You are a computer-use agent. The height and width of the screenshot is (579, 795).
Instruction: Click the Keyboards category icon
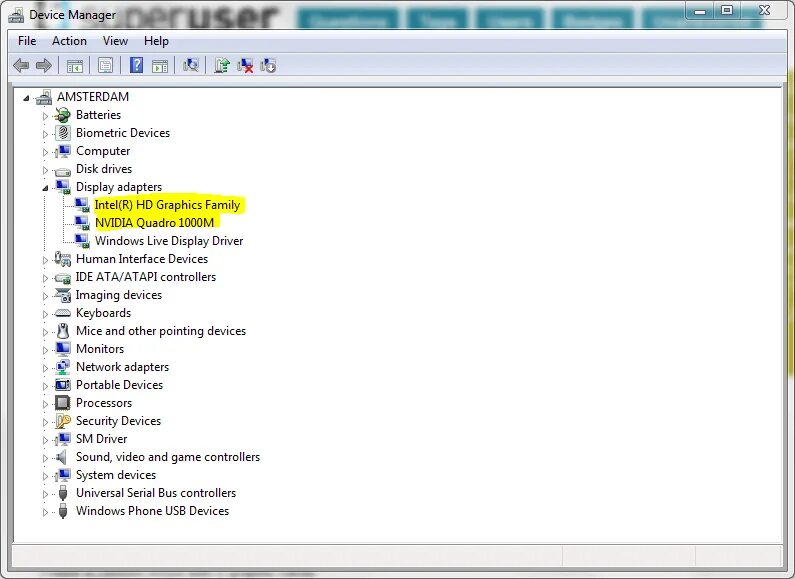click(62, 313)
